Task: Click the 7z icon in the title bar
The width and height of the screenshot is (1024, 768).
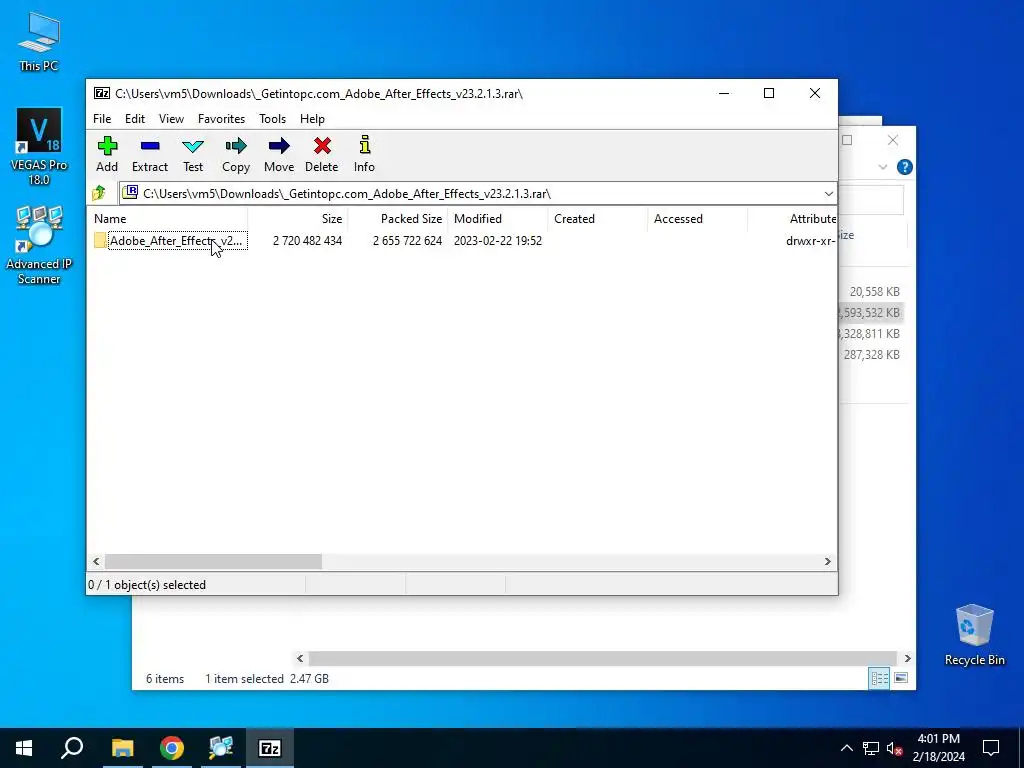Action: click(x=102, y=93)
